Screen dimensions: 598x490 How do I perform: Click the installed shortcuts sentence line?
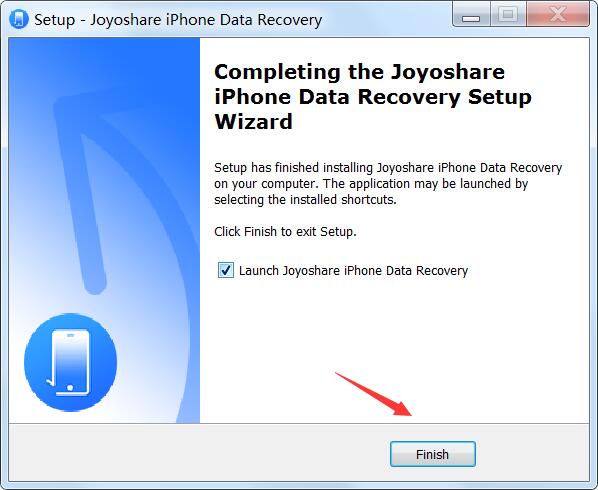coord(305,199)
